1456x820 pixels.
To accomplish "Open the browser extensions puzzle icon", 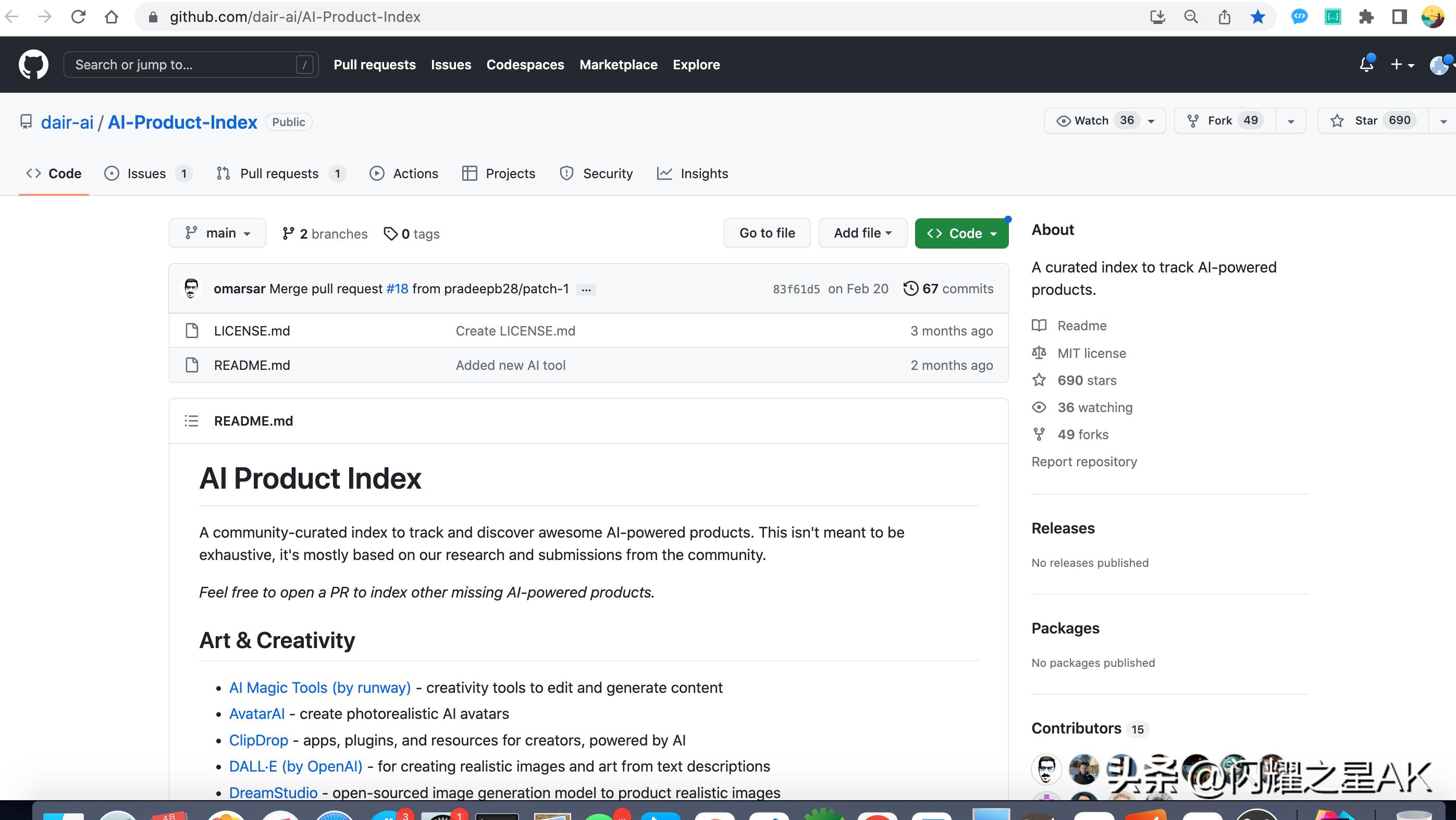I will tap(1366, 17).
